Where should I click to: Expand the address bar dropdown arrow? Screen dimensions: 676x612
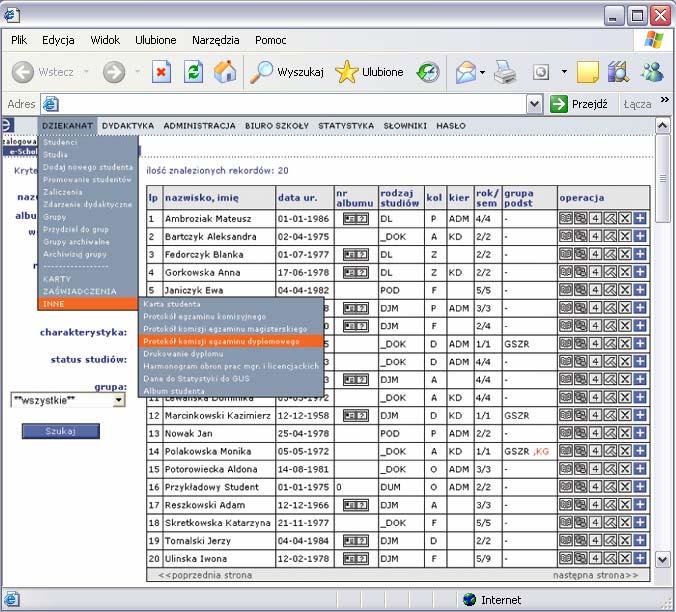[534, 104]
